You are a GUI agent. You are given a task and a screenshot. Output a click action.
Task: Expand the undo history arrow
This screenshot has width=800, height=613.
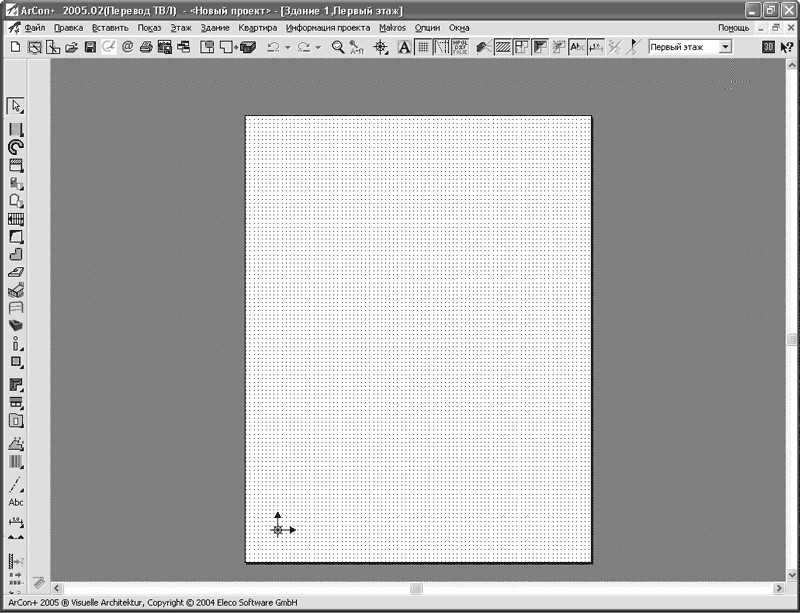[287, 48]
